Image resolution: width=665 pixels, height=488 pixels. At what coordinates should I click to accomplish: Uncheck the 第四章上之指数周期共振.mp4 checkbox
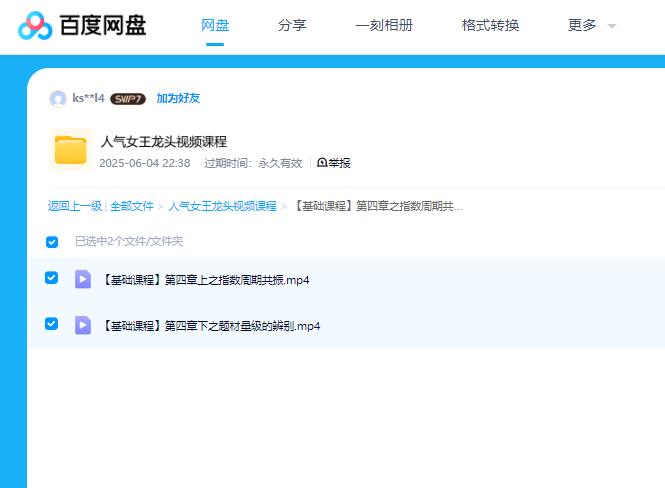pyautogui.click(x=52, y=278)
